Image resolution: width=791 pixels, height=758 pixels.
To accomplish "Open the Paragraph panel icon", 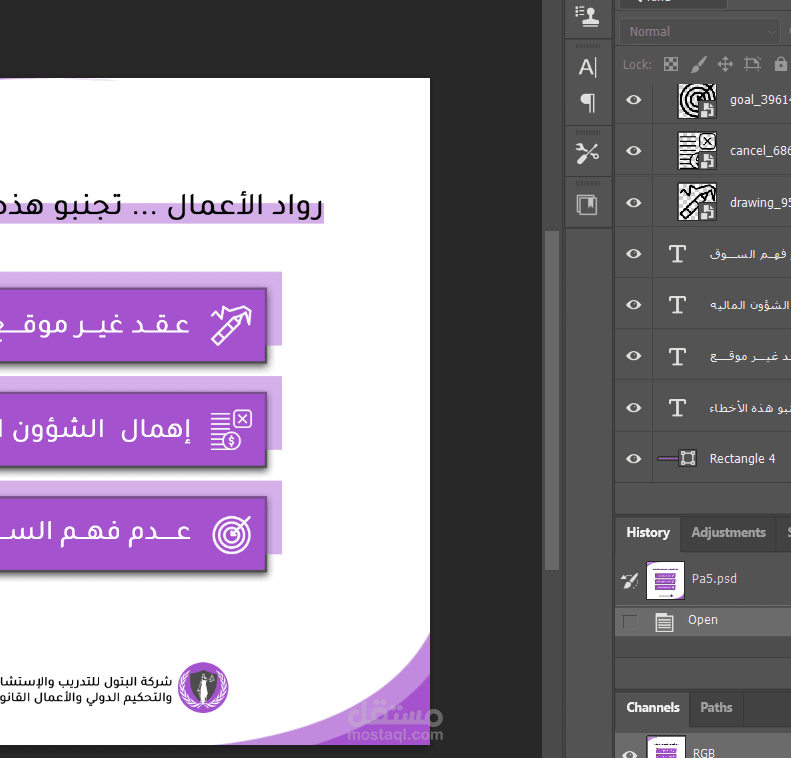I will coord(588,103).
